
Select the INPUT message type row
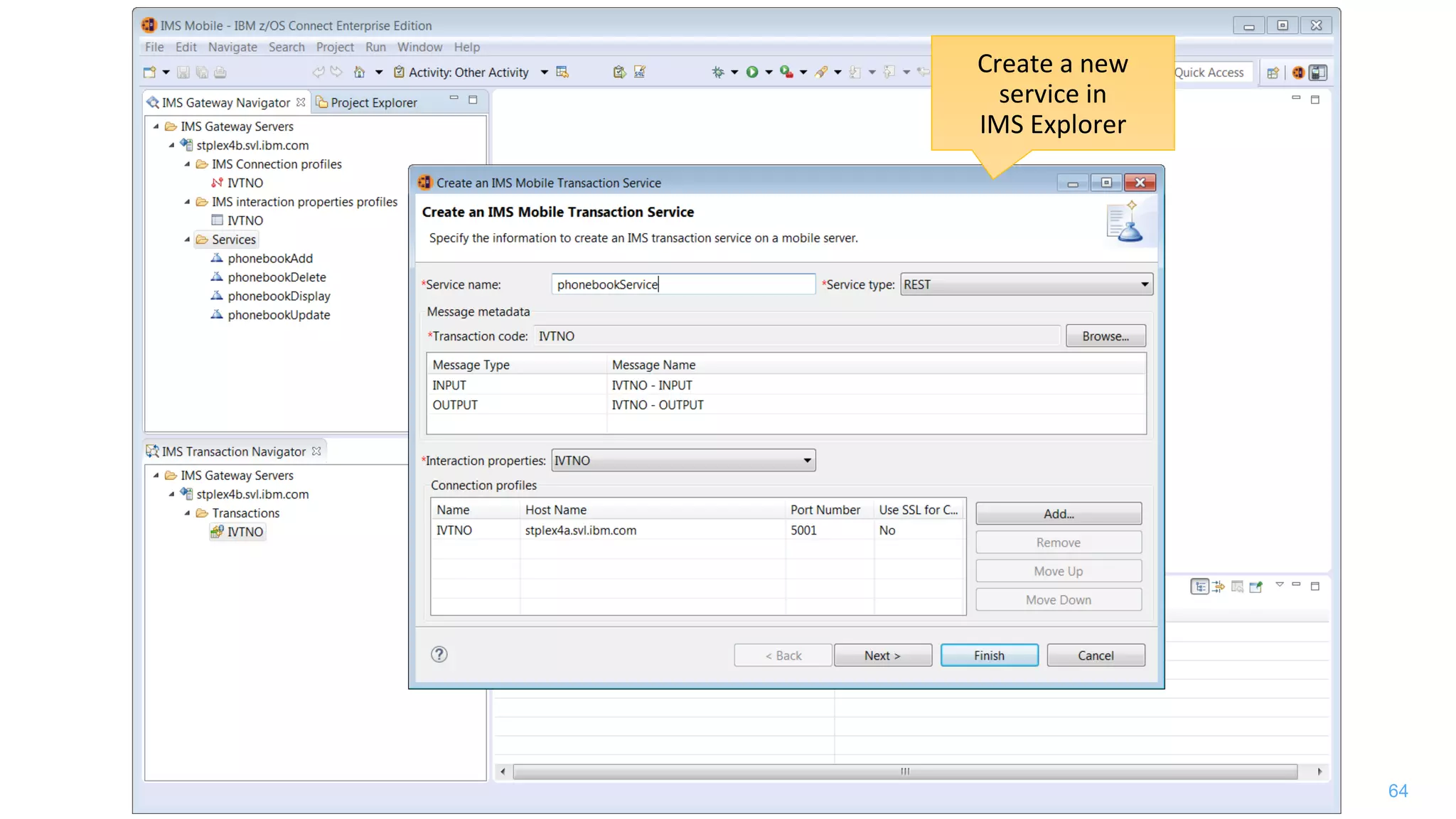[786, 385]
